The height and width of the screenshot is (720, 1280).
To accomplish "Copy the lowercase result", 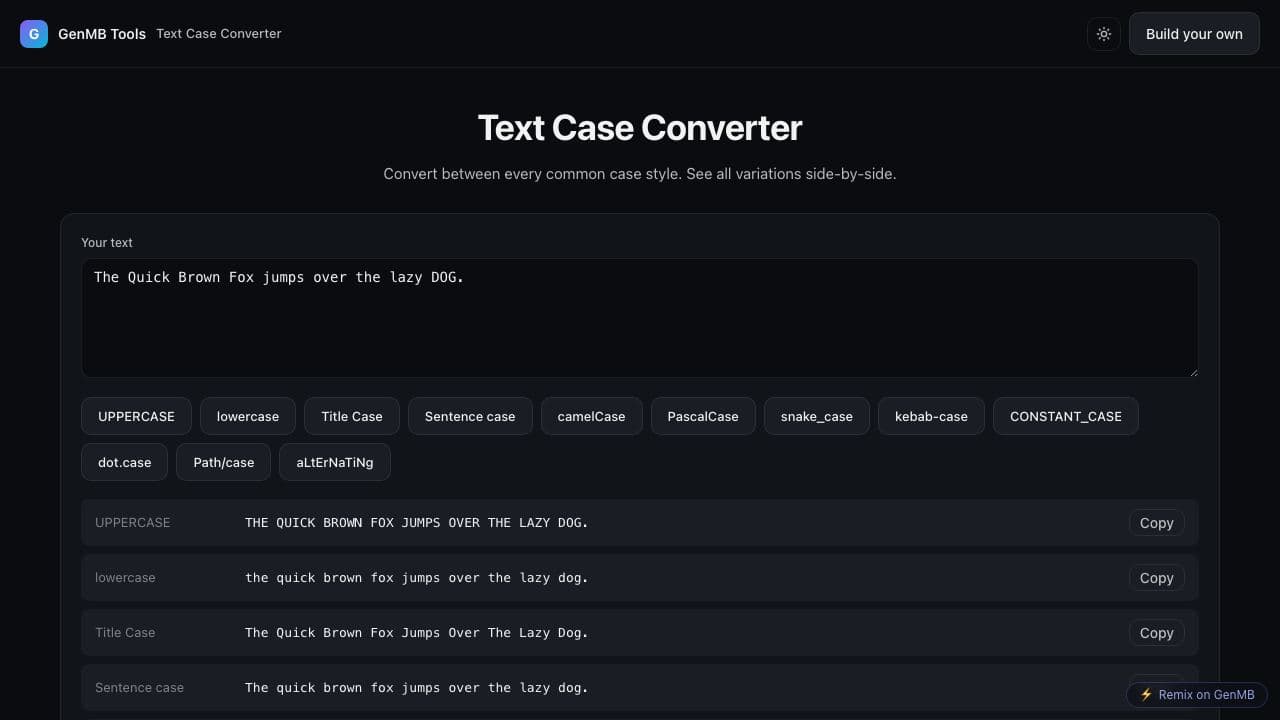I will [x=1157, y=578].
